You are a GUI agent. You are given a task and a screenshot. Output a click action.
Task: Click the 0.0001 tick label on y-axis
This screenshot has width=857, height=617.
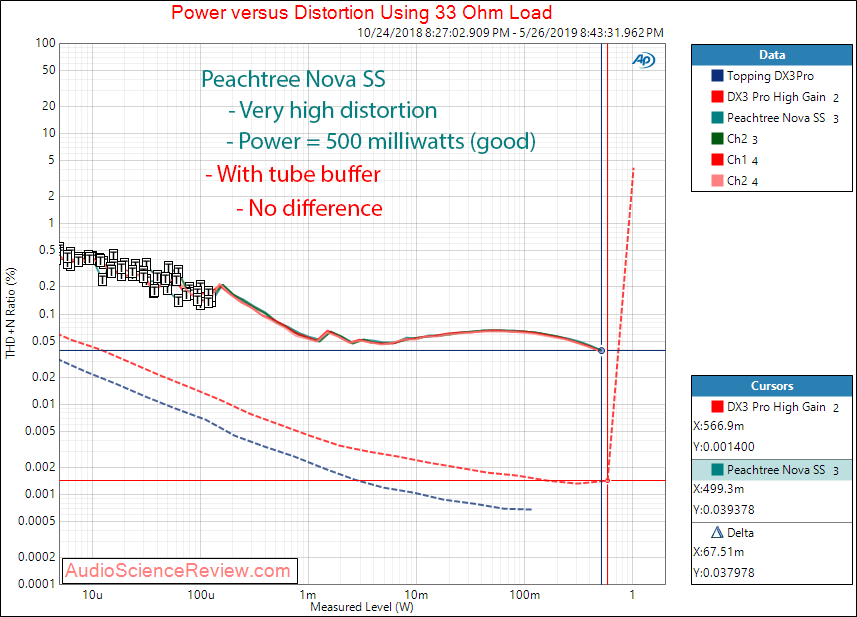tap(37, 584)
